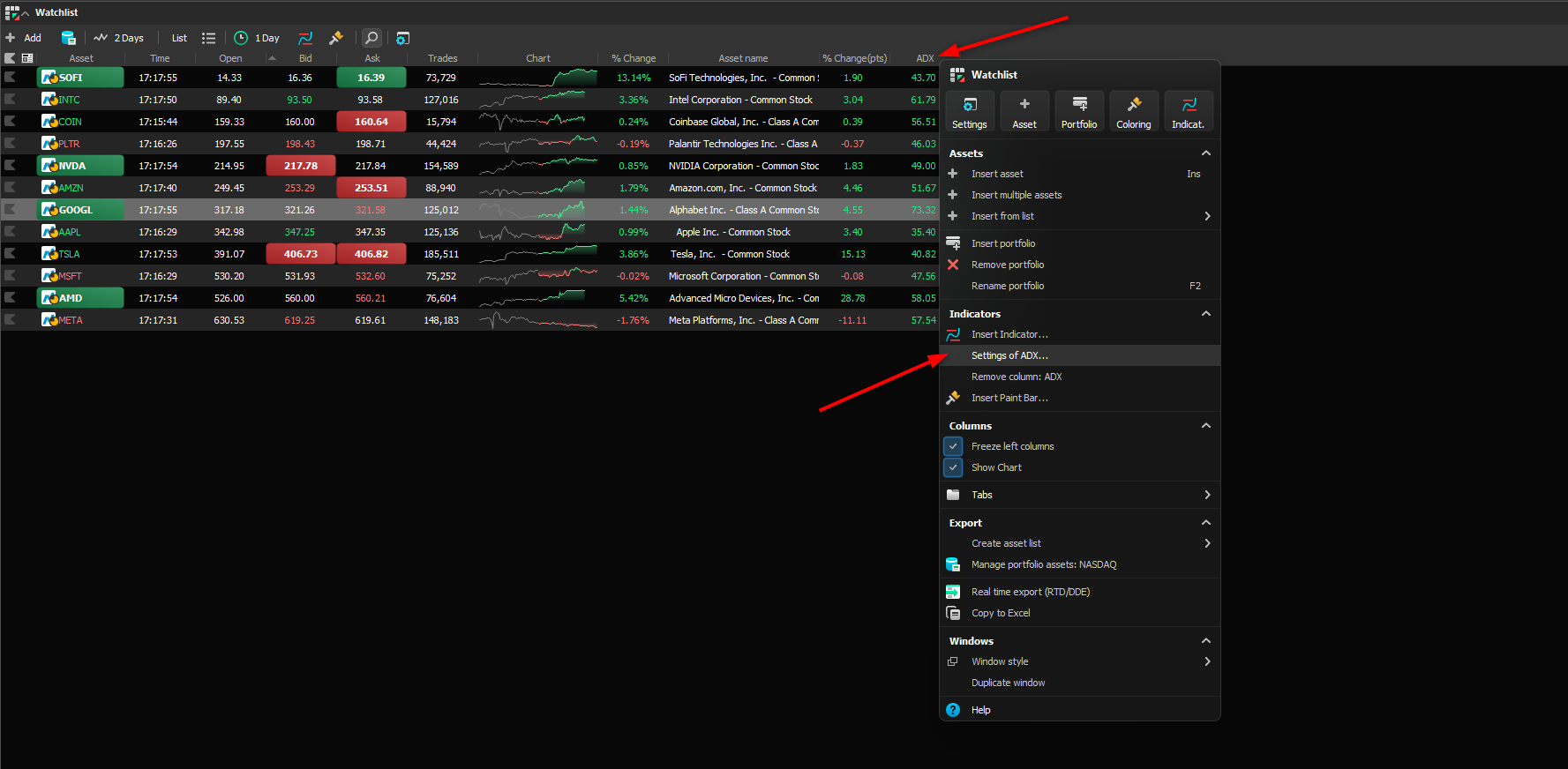Click the Indicat. tile in Watchlist menu
1568x769 pixels.
point(1189,112)
